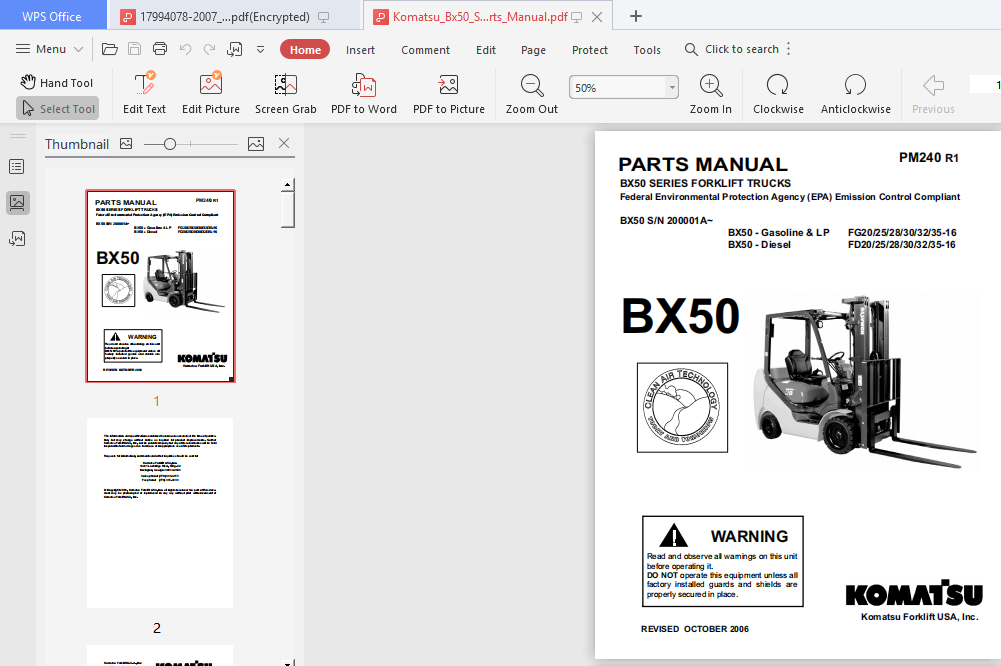1001x666 pixels.
Task: Go to the Previous page
Action: 933,93
